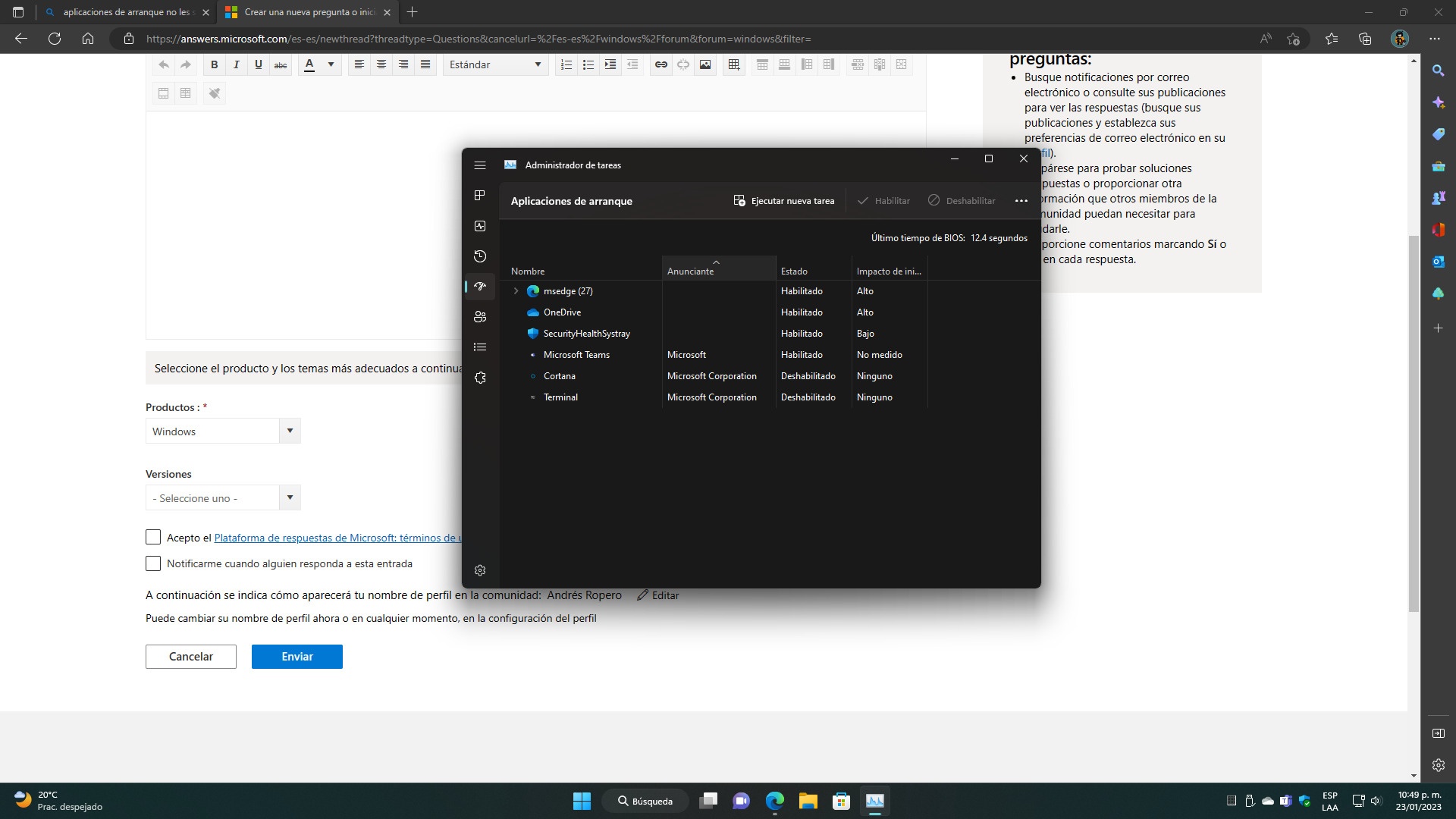
Task: Click the insert hyperlink editor icon
Action: 661,64
